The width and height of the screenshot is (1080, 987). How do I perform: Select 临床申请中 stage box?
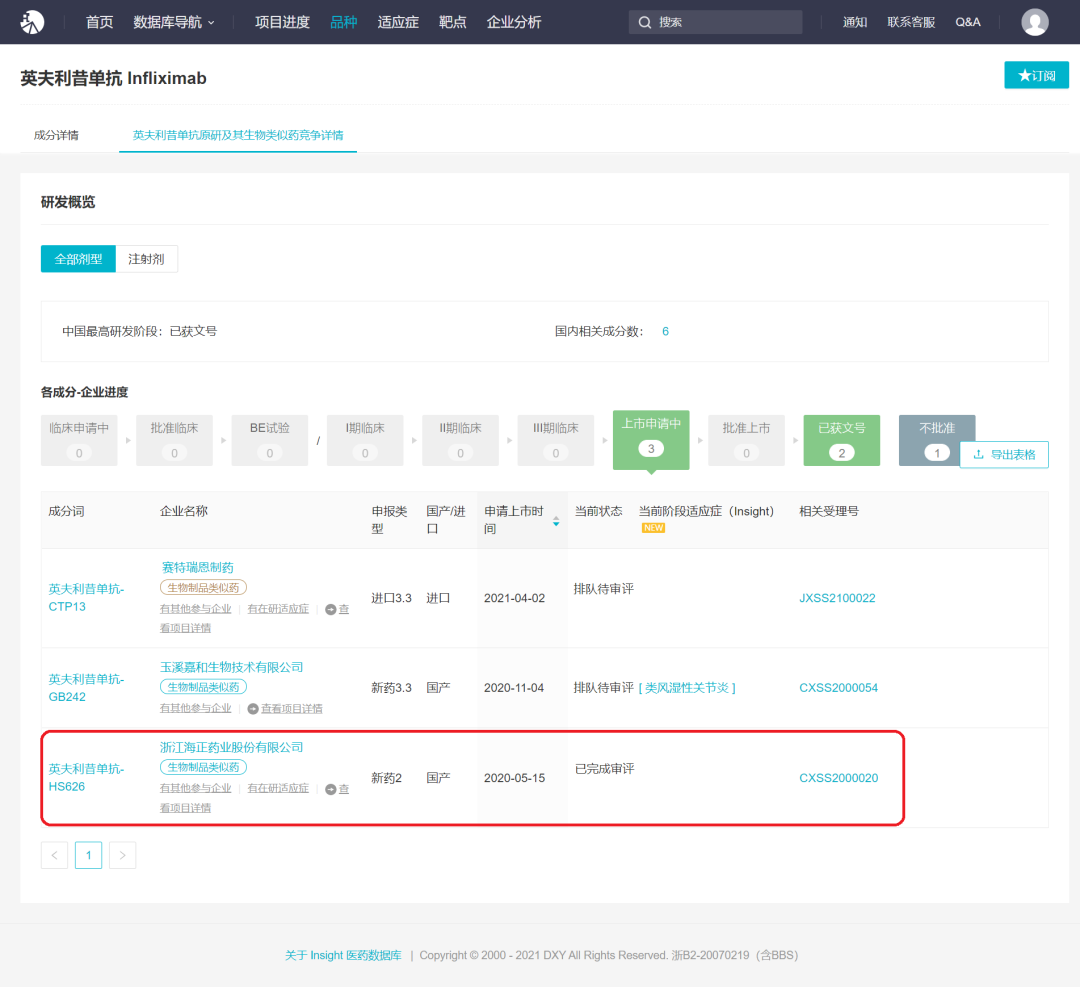tap(79, 440)
